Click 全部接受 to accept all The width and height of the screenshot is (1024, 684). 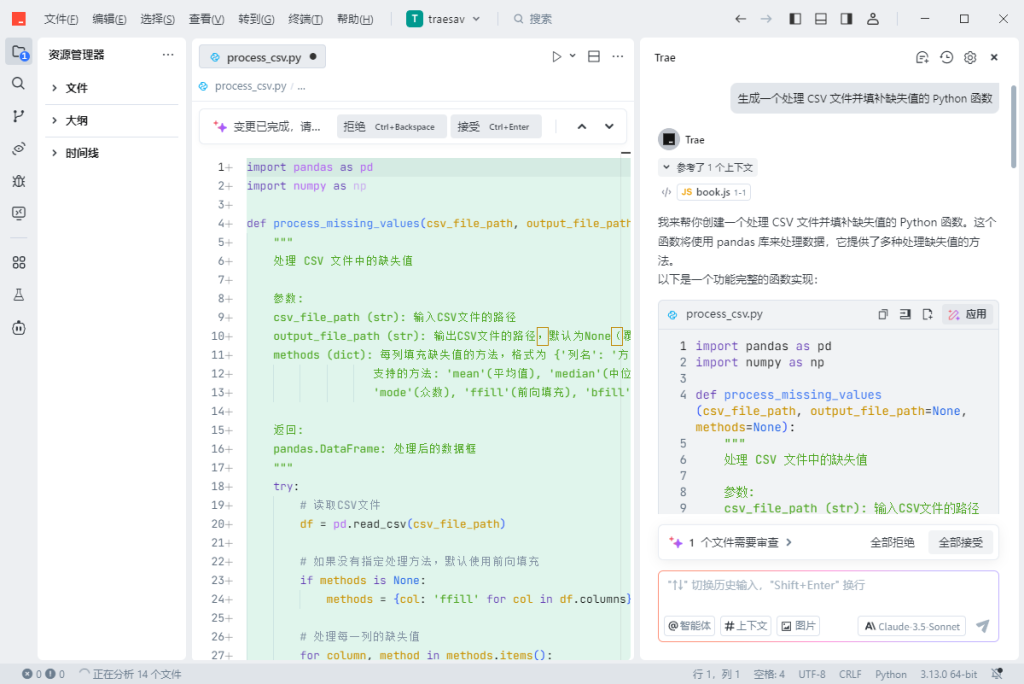point(960,542)
